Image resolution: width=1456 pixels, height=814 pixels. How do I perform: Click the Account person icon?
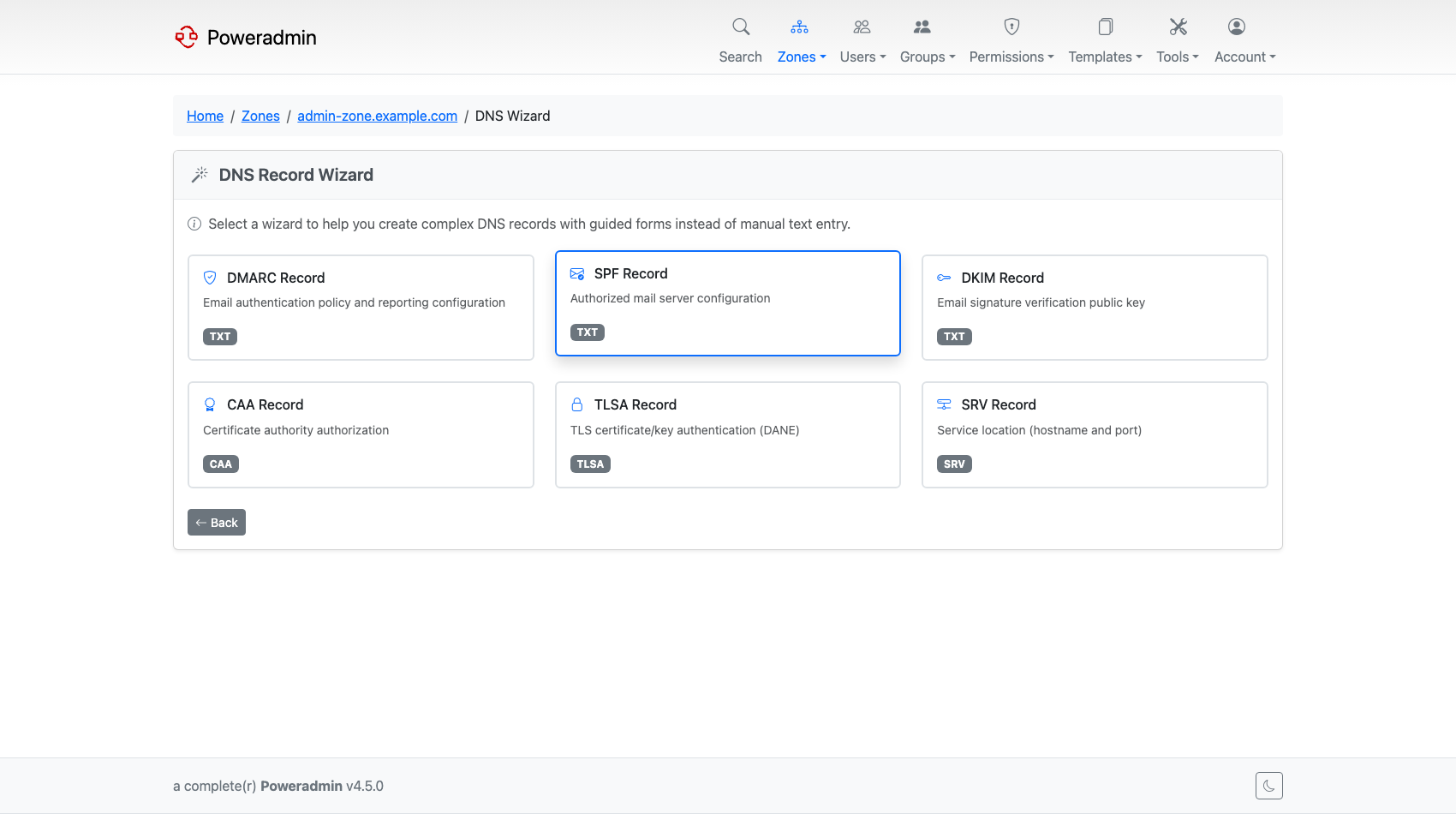point(1237,27)
